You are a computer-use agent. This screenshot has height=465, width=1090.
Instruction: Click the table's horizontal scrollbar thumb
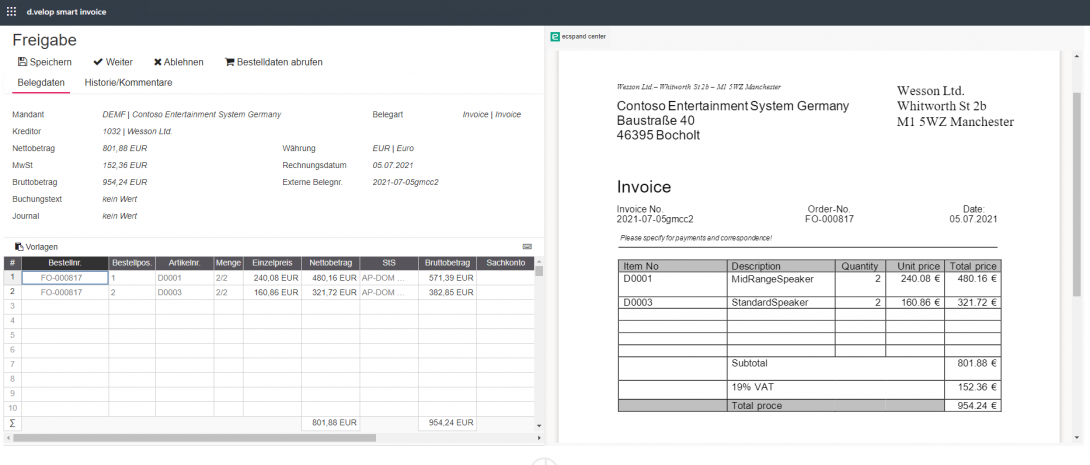tap(194, 438)
